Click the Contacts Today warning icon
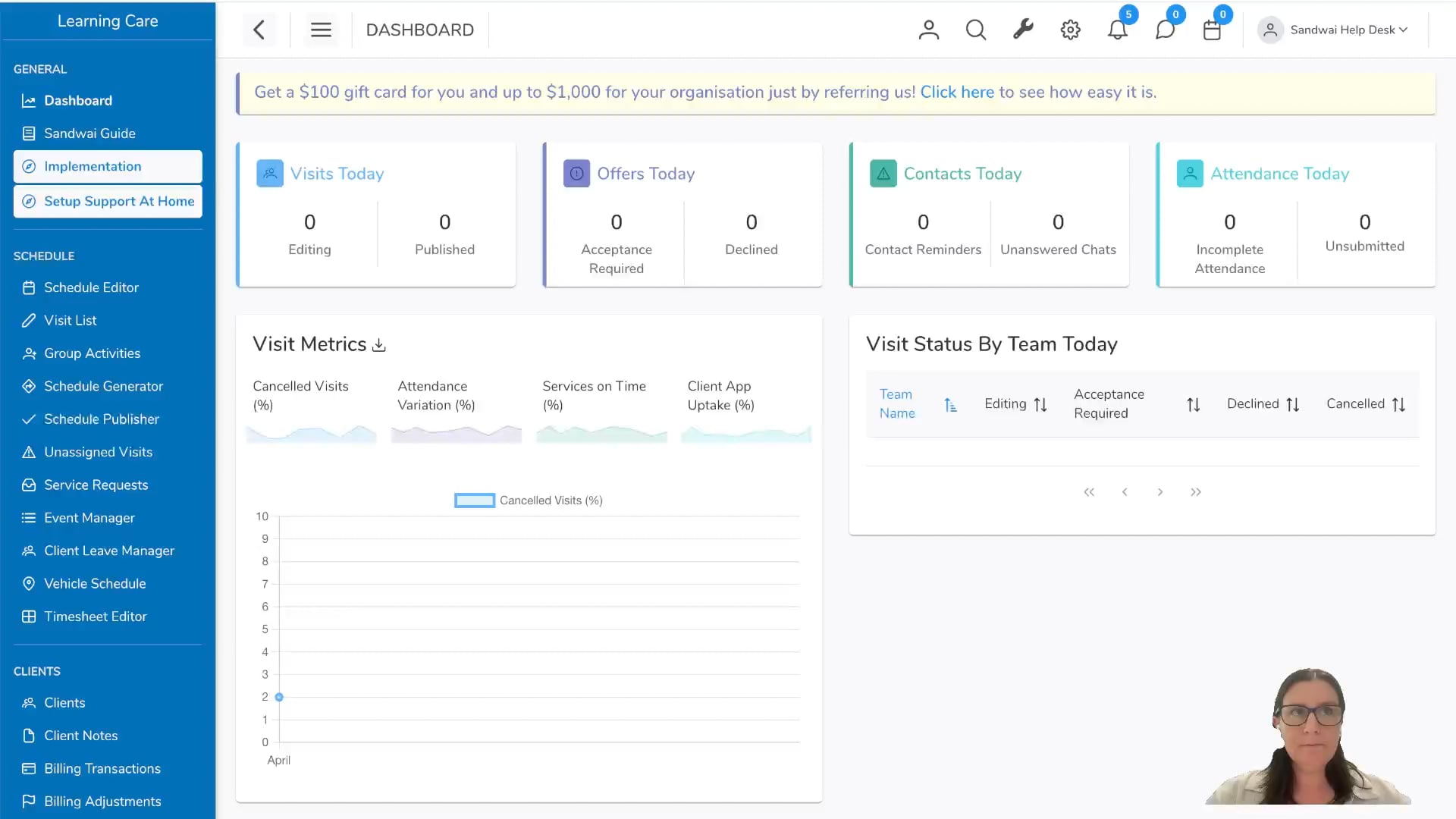The height and width of the screenshot is (819, 1456). pyautogui.click(x=883, y=174)
